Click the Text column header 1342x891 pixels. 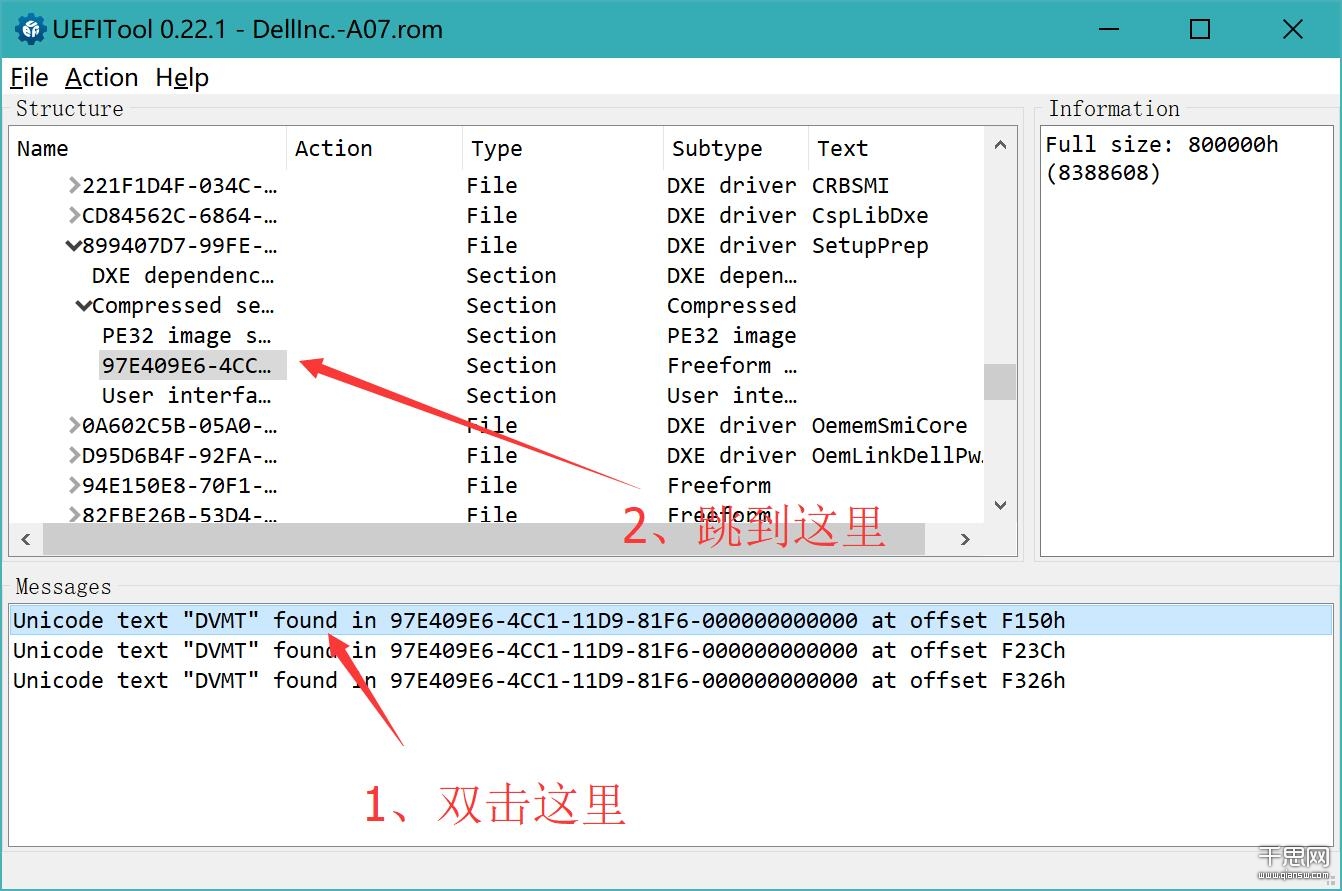895,149
